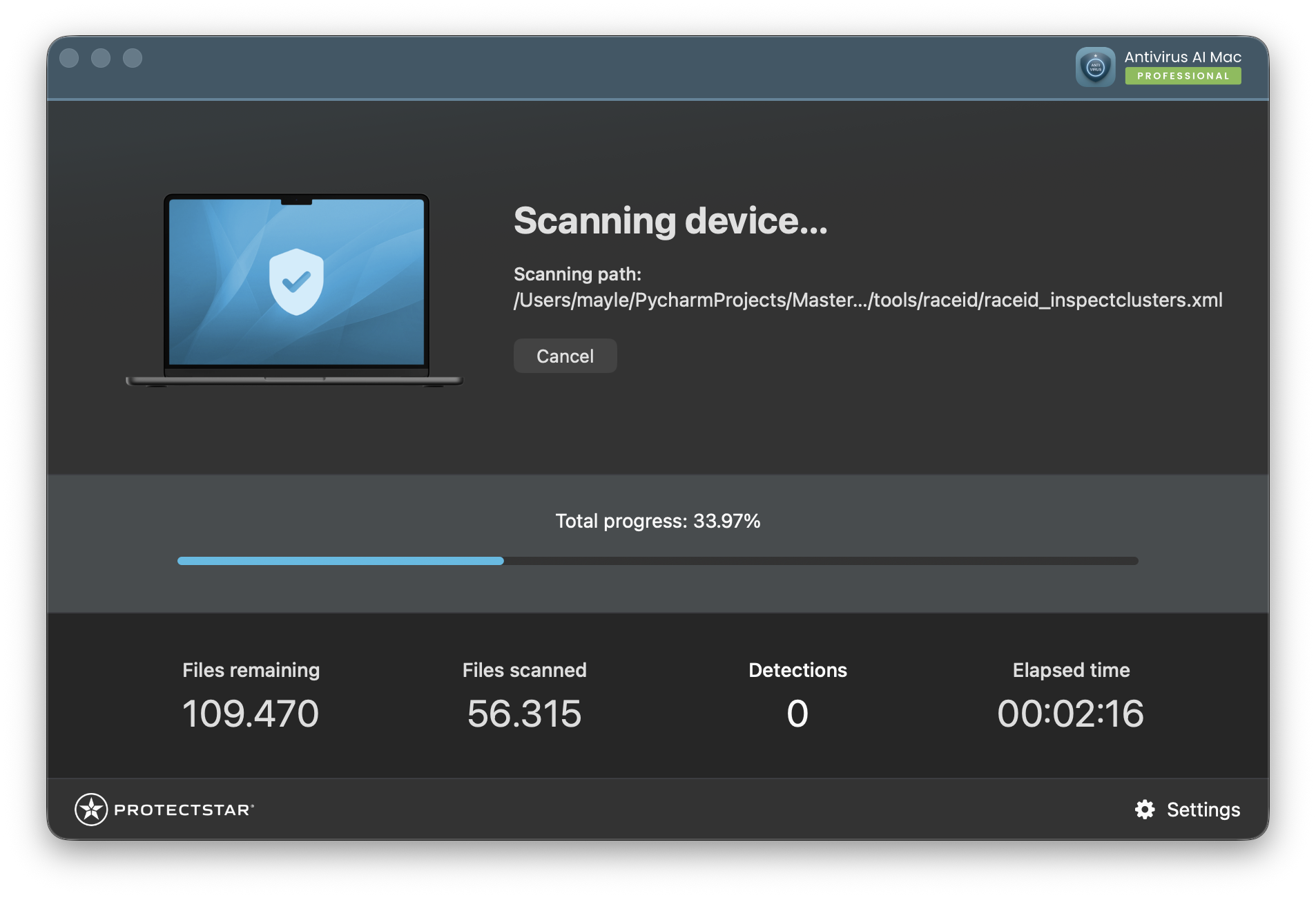Click the scanning path raceid_inspectclusters.xml
The height and width of the screenshot is (898, 1316).
click(867, 300)
